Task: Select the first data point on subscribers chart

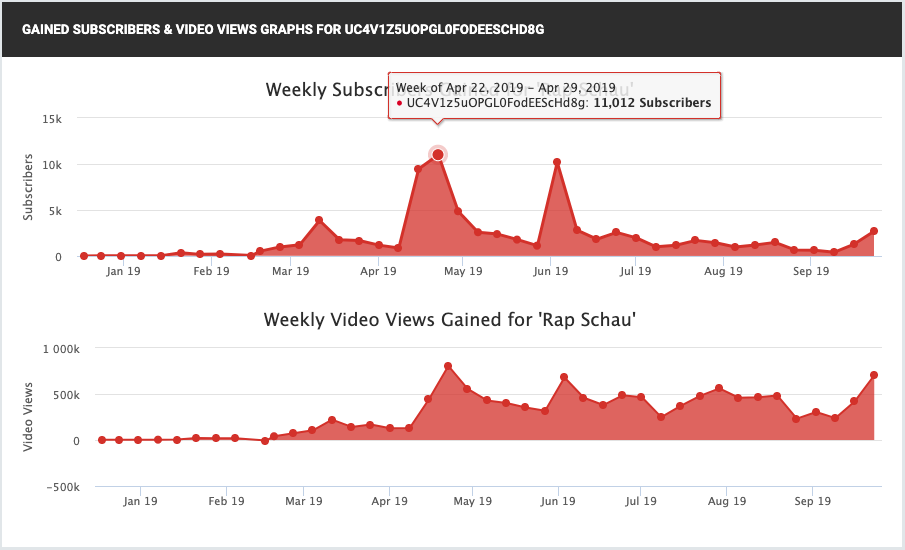Action: pyautogui.click(x=84, y=256)
